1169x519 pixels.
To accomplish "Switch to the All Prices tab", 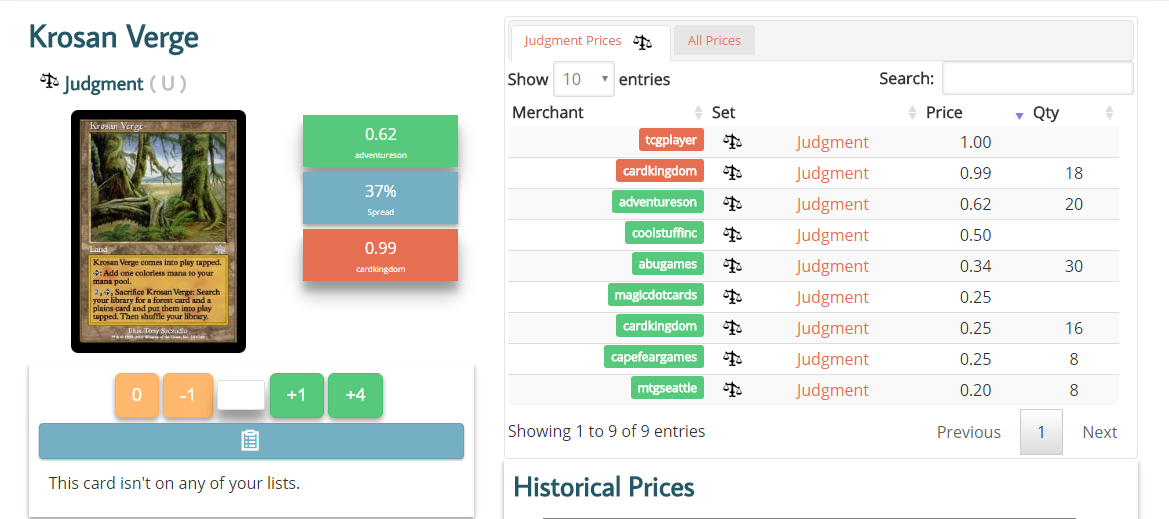I will pos(714,41).
